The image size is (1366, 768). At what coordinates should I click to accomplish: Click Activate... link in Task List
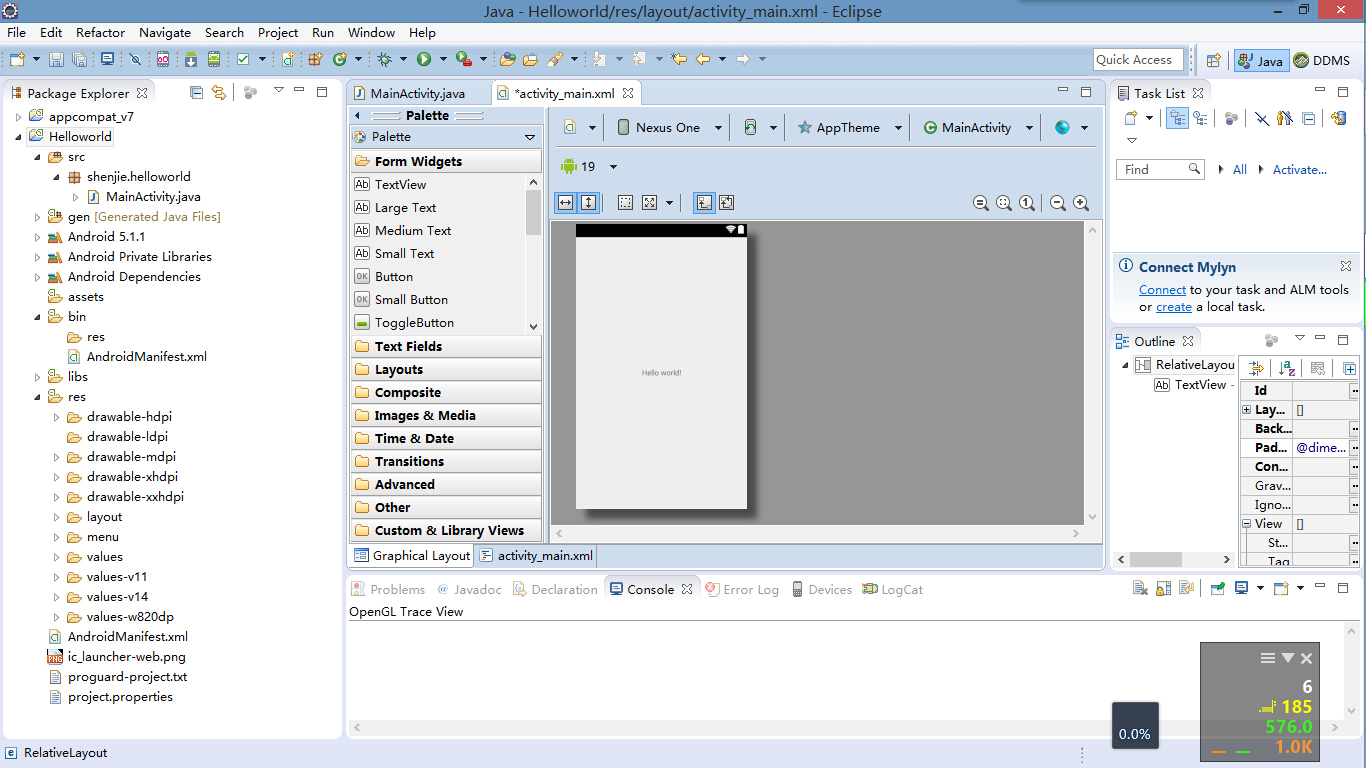[1300, 169]
